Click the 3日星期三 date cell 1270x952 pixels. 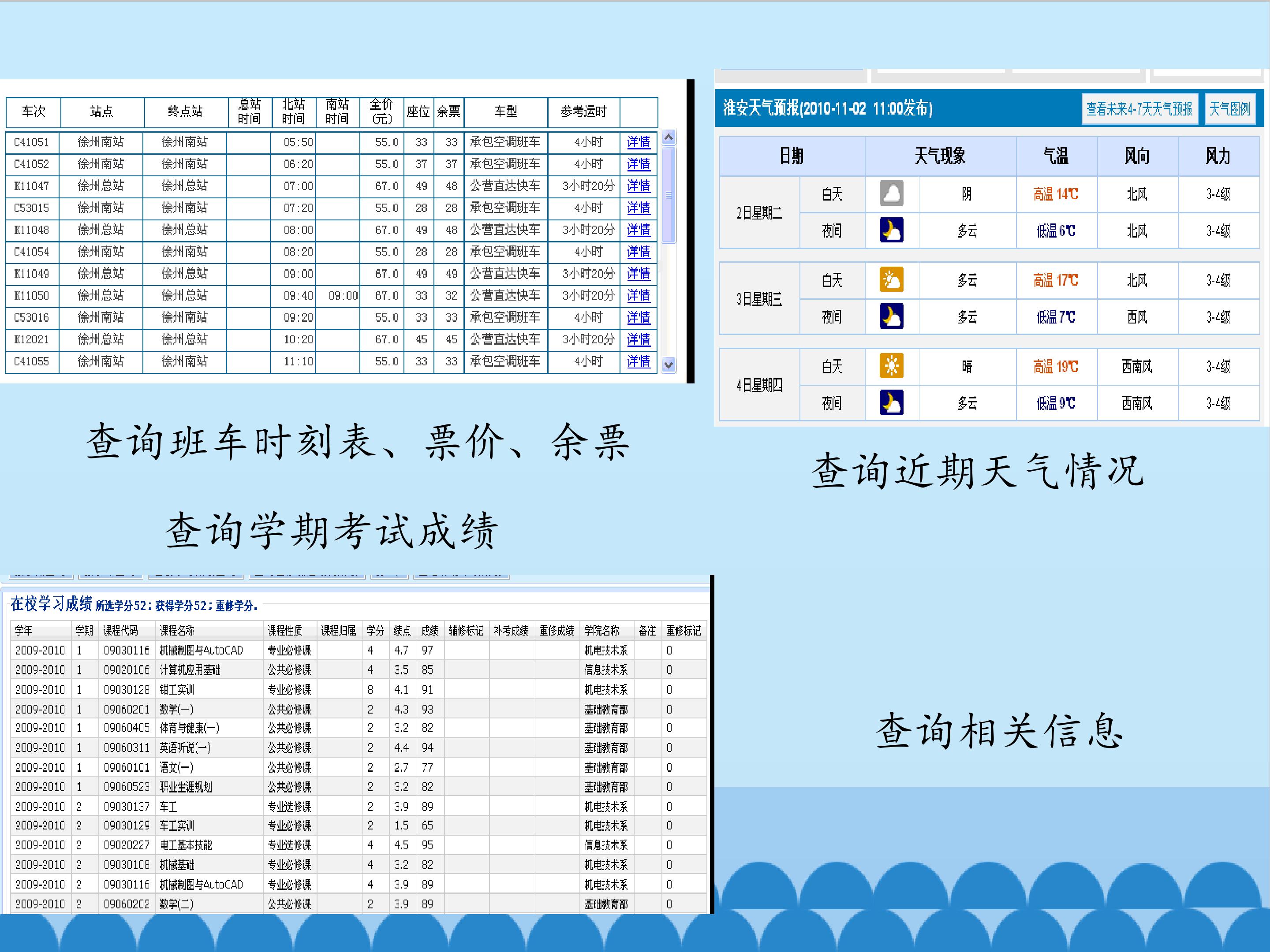[x=760, y=299]
